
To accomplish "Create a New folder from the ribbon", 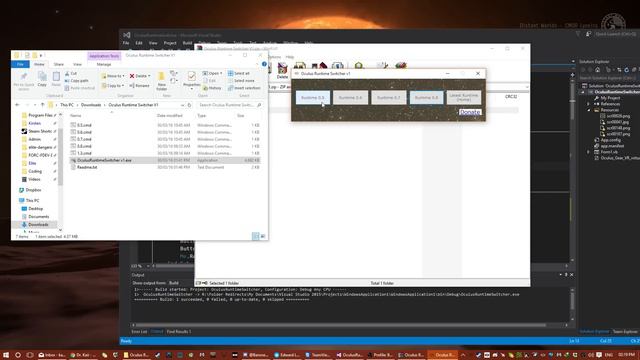I will pos(162,81).
